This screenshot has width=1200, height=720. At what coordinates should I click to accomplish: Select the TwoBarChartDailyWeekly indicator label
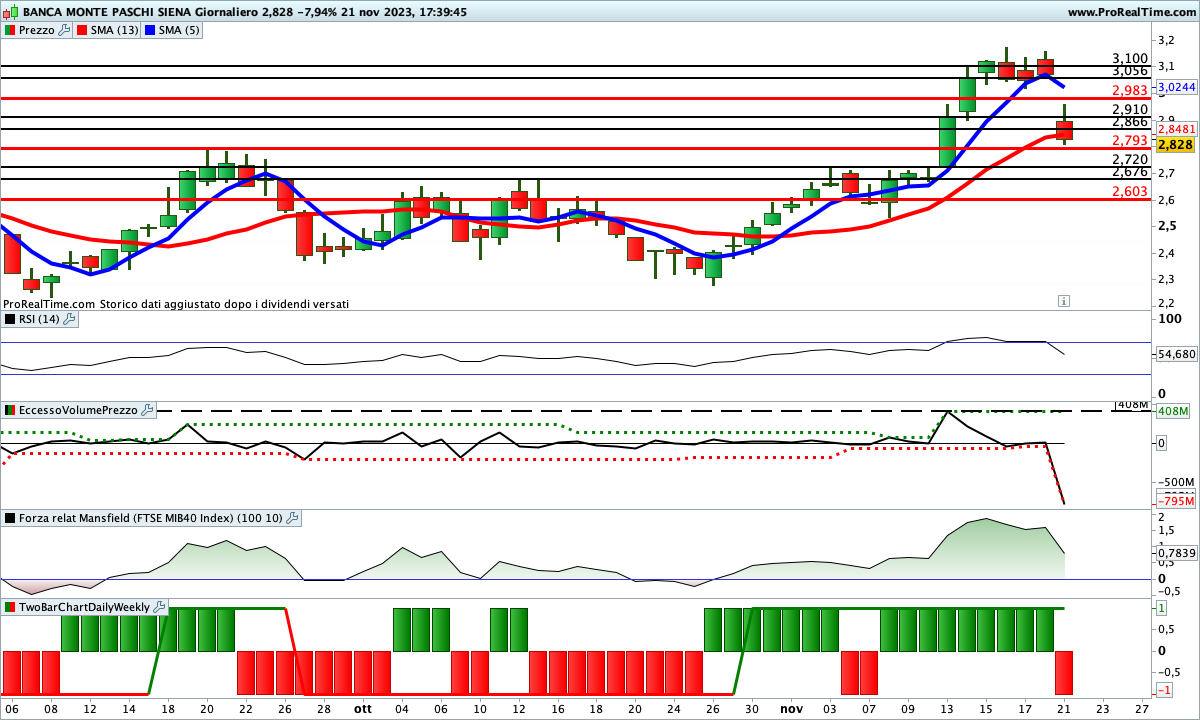pos(84,607)
